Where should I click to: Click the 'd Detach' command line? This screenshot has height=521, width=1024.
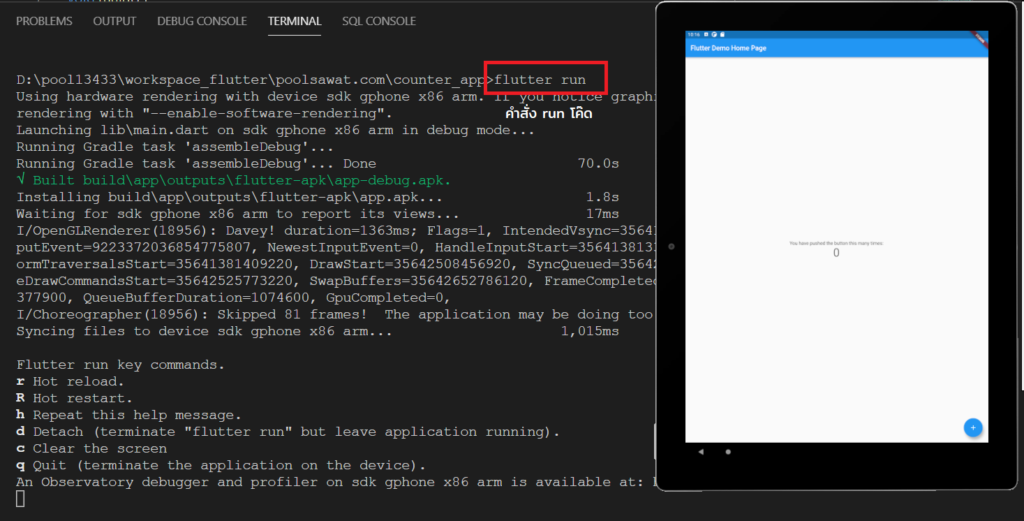(x=288, y=432)
